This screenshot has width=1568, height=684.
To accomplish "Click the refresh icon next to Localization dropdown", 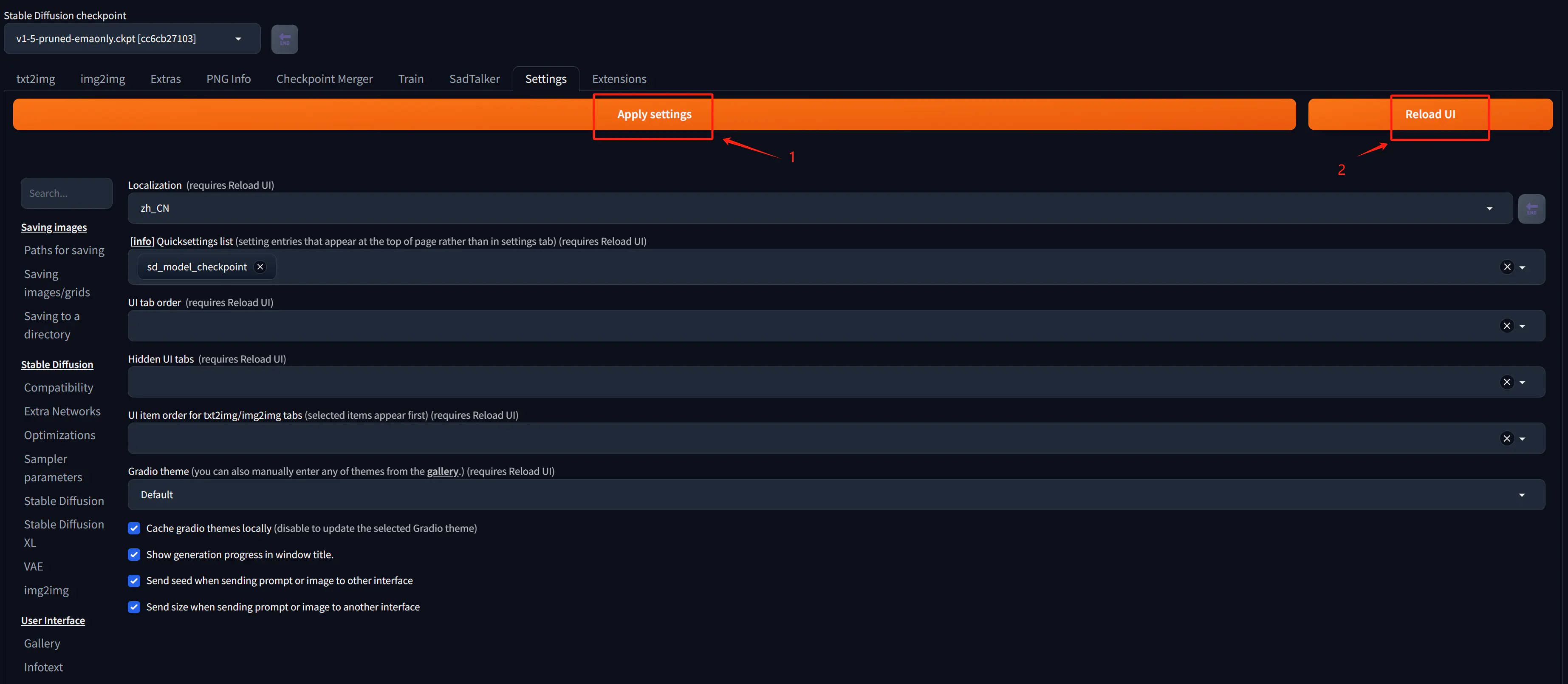I will pos(1531,209).
